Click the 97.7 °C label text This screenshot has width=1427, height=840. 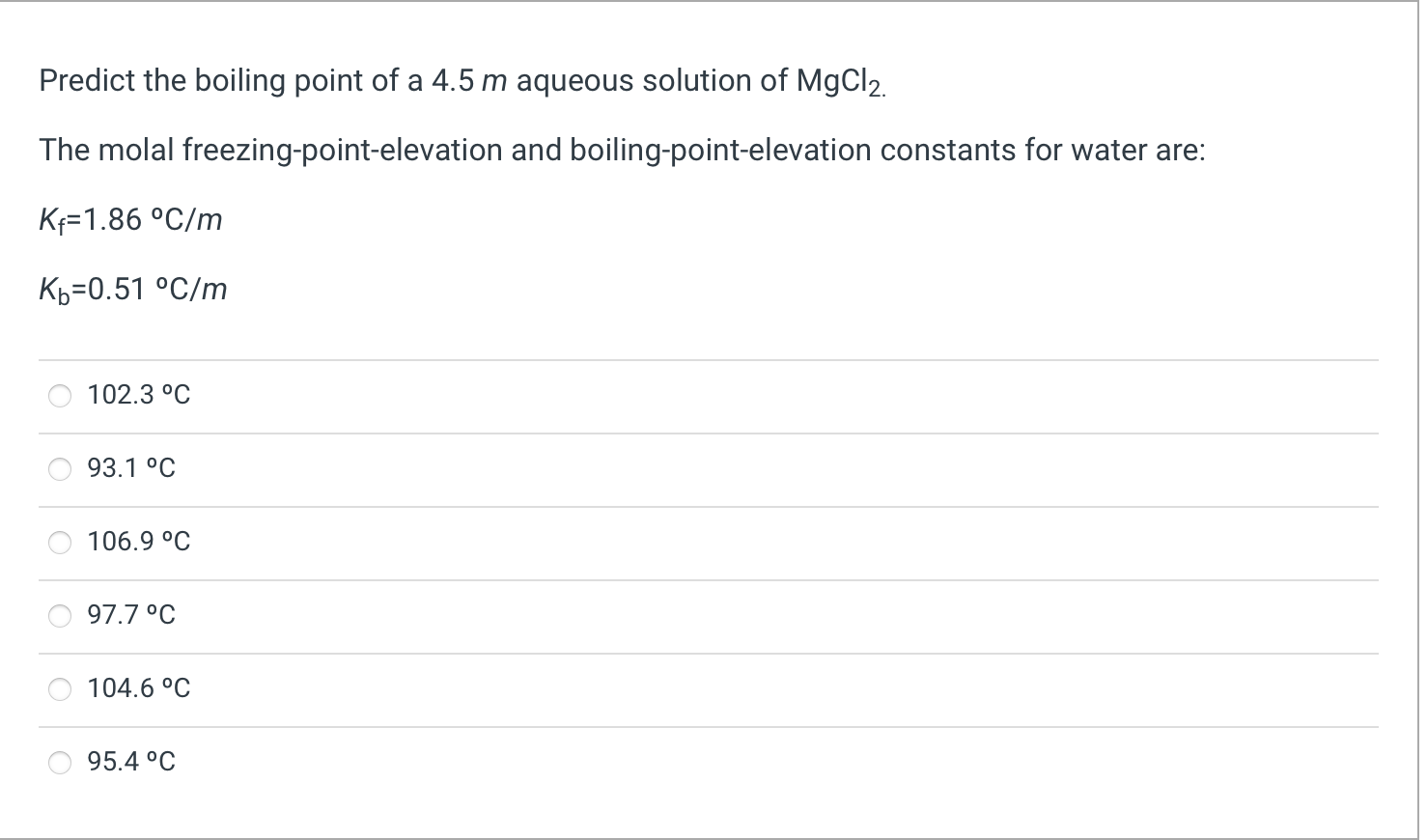(x=130, y=614)
